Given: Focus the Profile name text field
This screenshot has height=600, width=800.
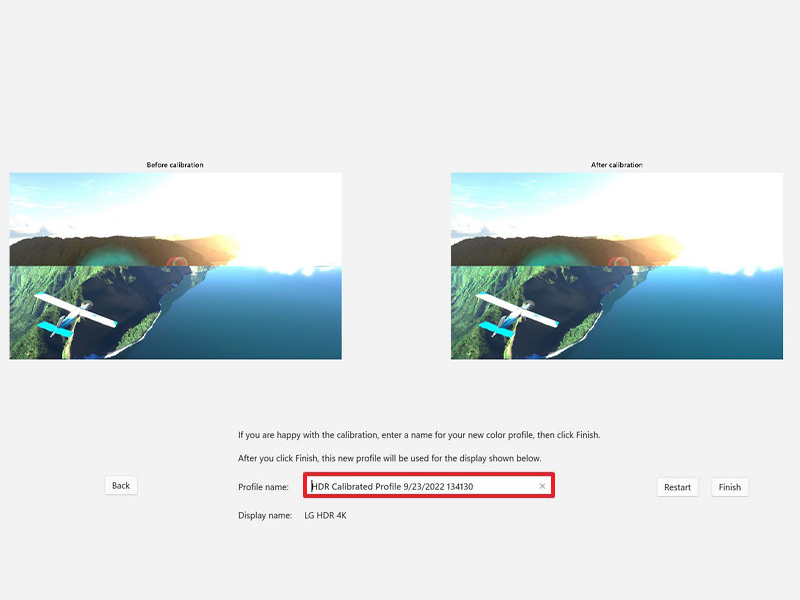Looking at the screenshot, I should tap(429, 486).
